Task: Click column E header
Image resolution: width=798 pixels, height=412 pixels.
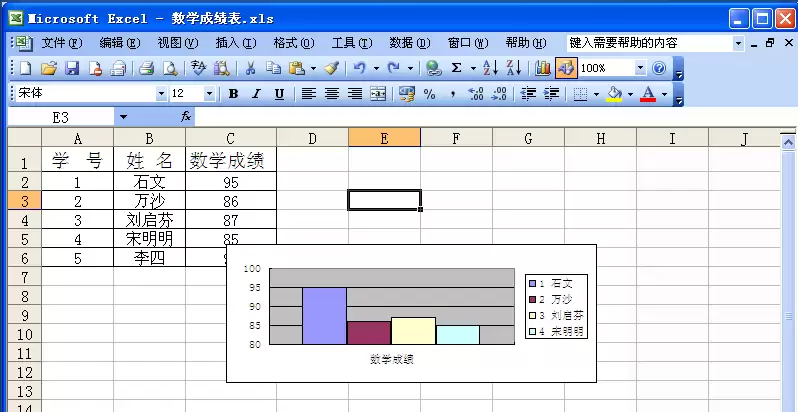Action: point(385,137)
